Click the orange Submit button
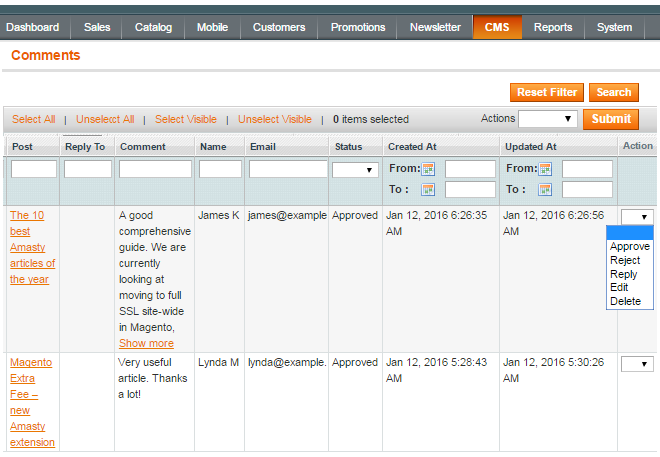The width and height of the screenshot is (660, 457). click(611, 119)
